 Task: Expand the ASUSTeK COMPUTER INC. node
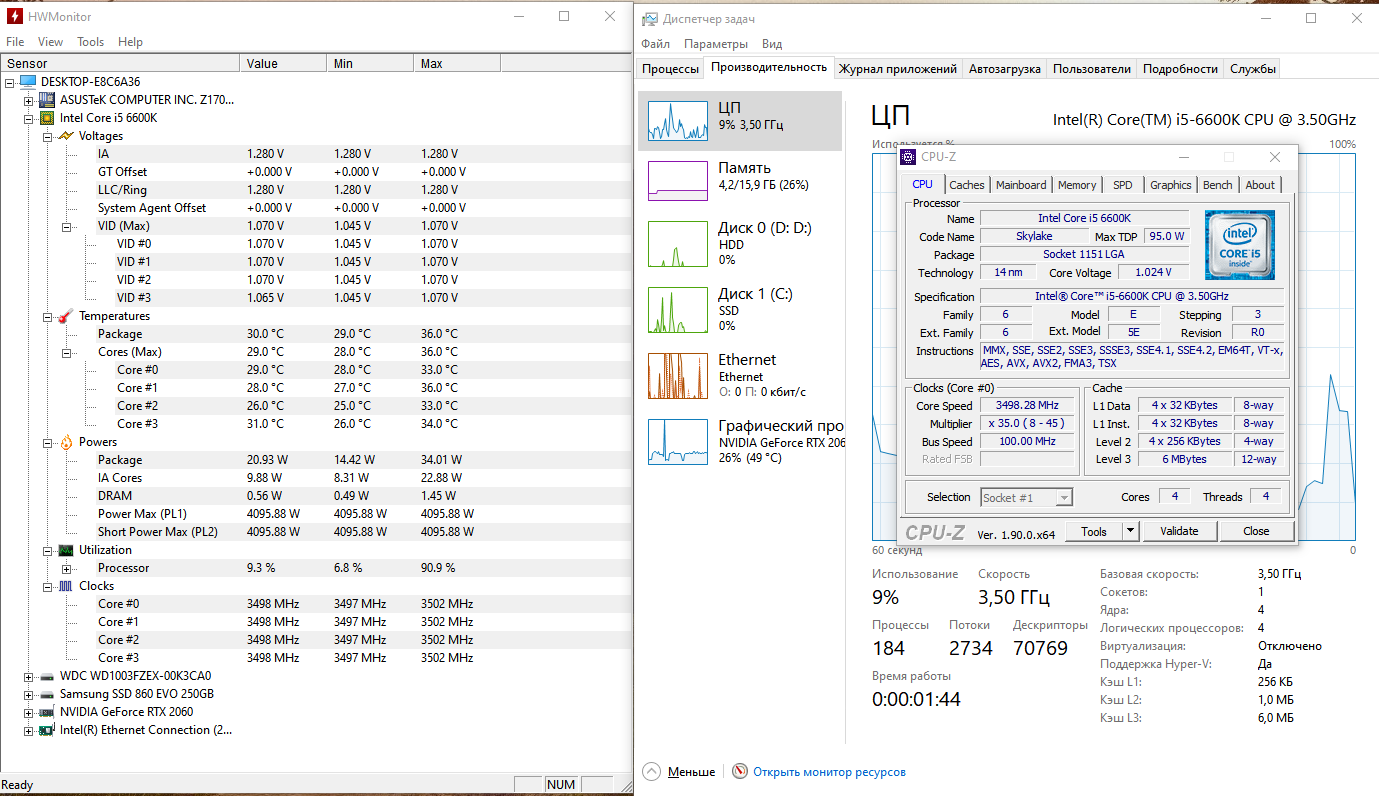(x=29, y=100)
